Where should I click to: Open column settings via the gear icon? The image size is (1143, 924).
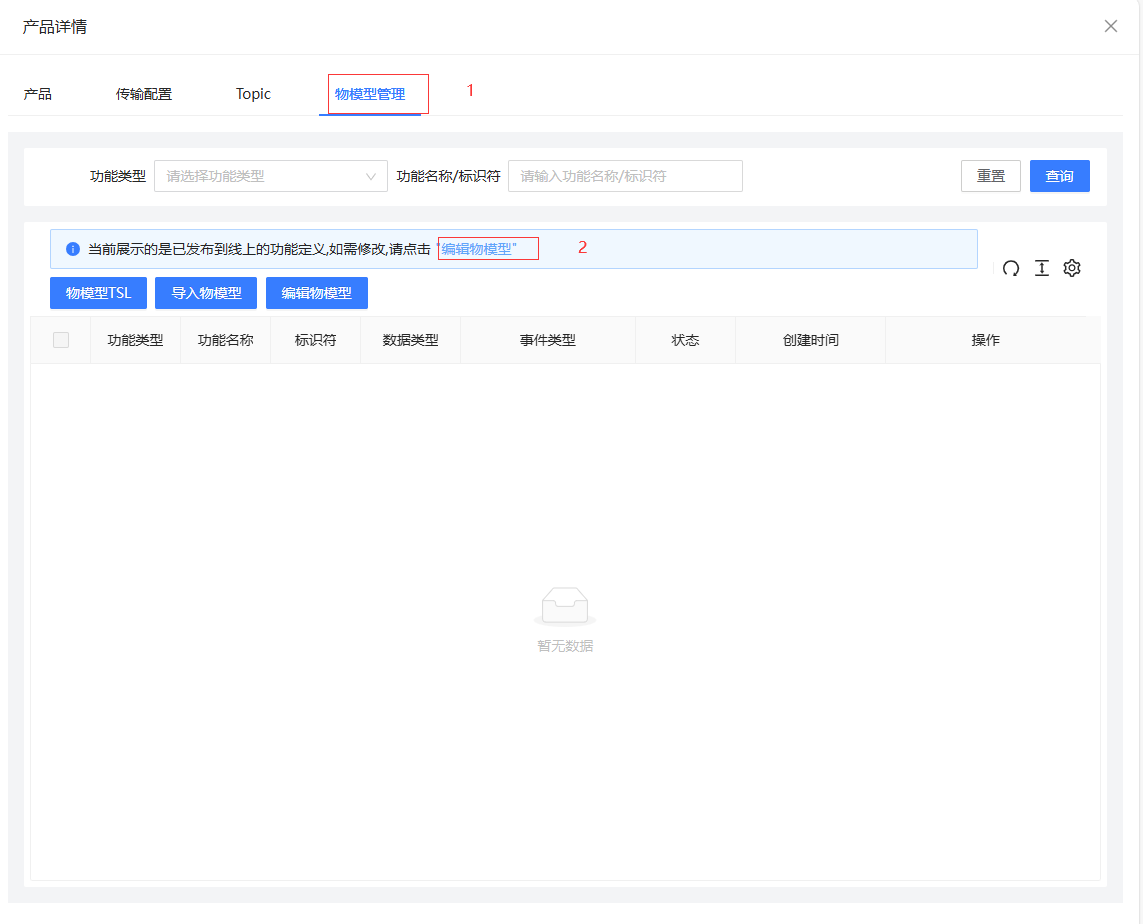coord(1072,268)
